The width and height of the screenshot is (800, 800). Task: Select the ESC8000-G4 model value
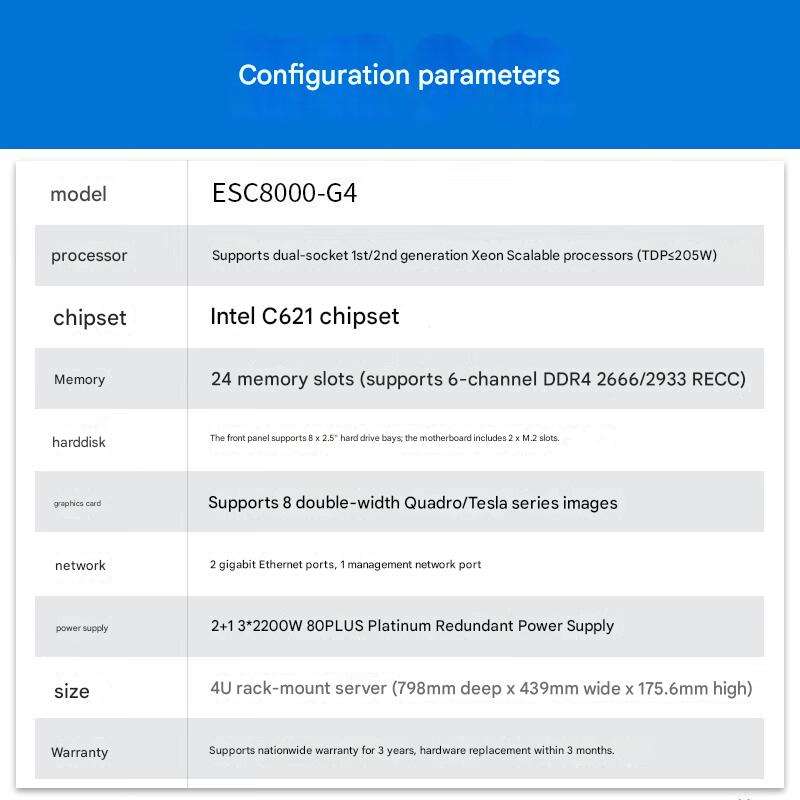(284, 193)
